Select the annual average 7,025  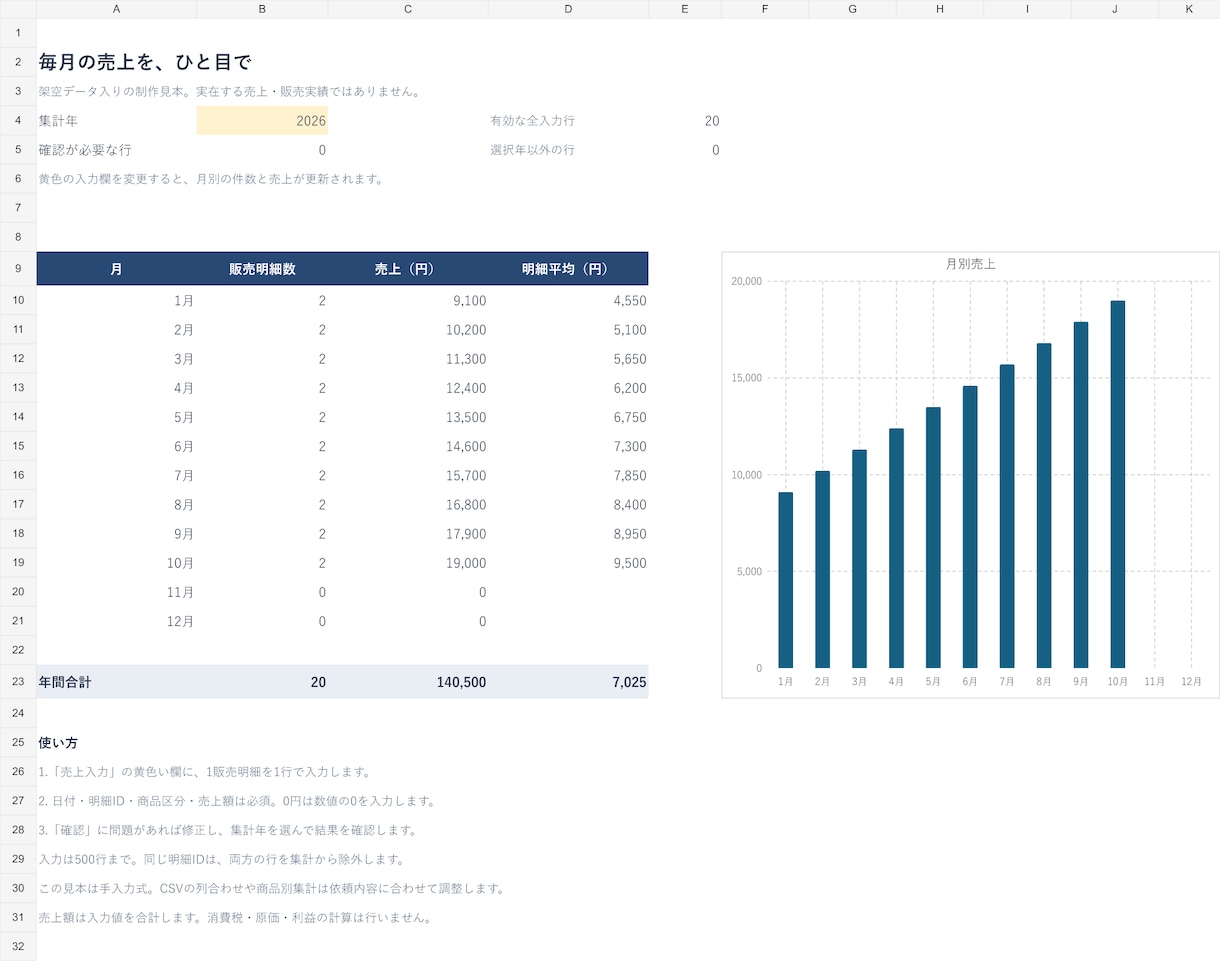[568, 682]
